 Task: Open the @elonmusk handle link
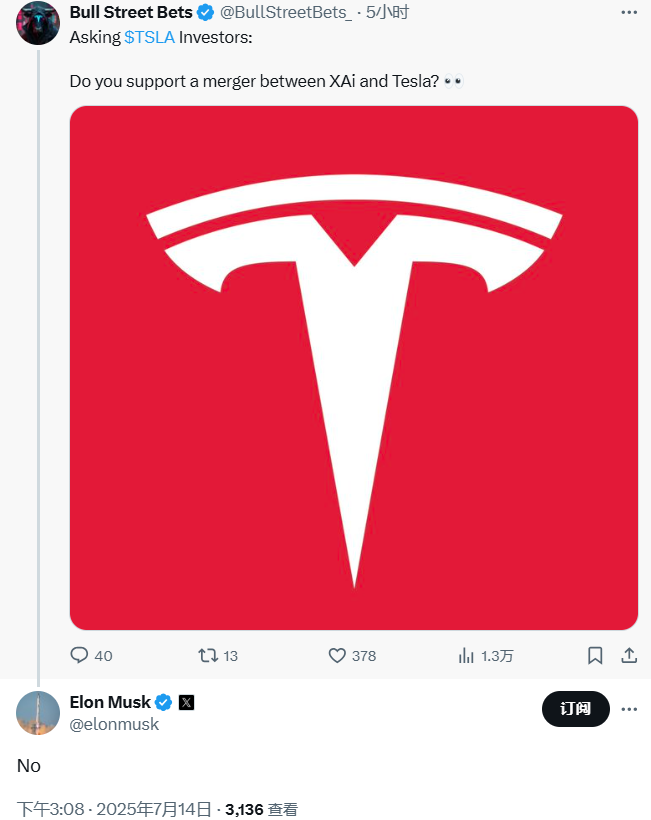pyautogui.click(x=114, y=724)
